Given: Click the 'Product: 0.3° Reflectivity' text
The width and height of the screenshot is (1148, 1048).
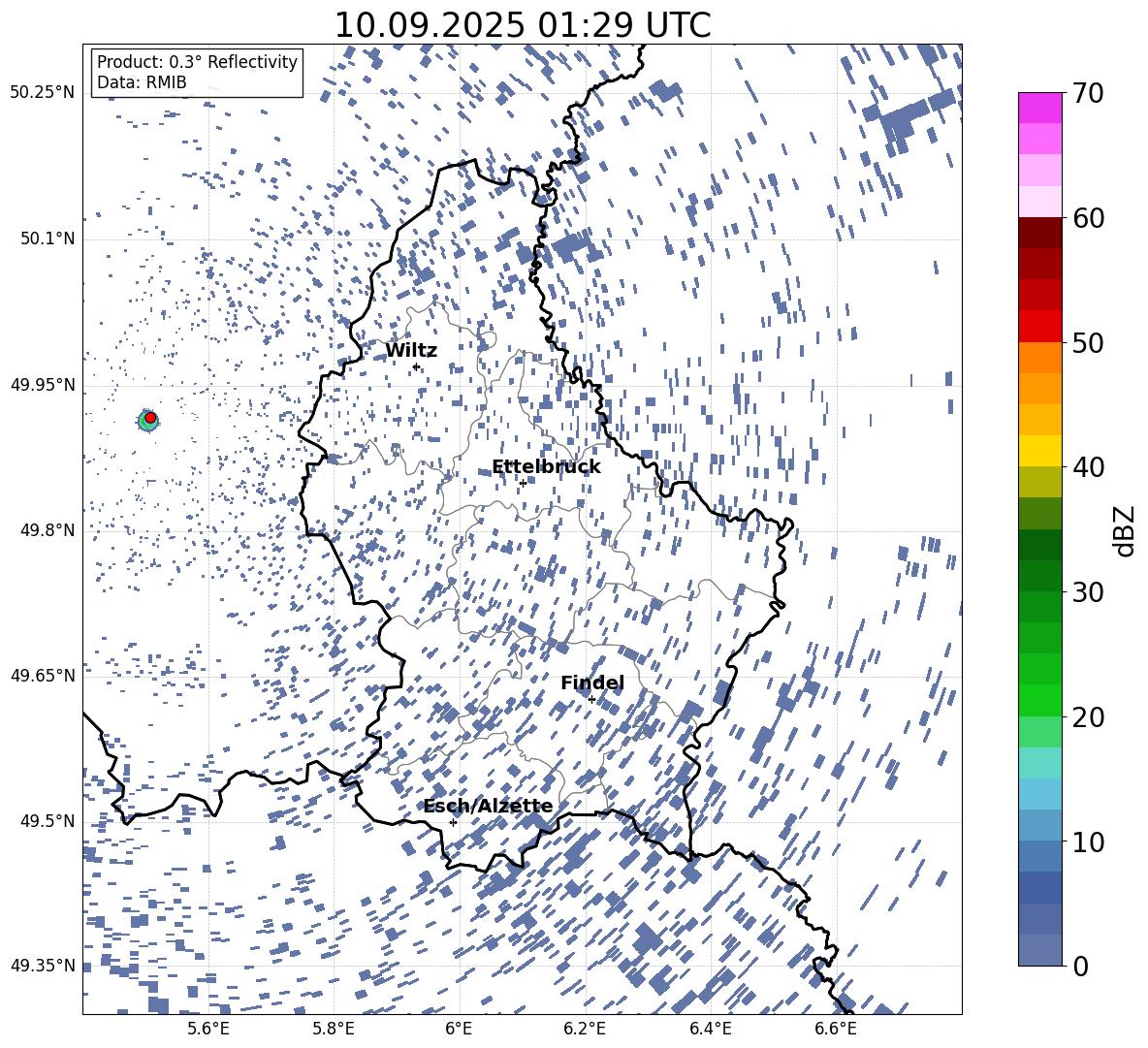Looking at the screenshot, I should 197,62.
